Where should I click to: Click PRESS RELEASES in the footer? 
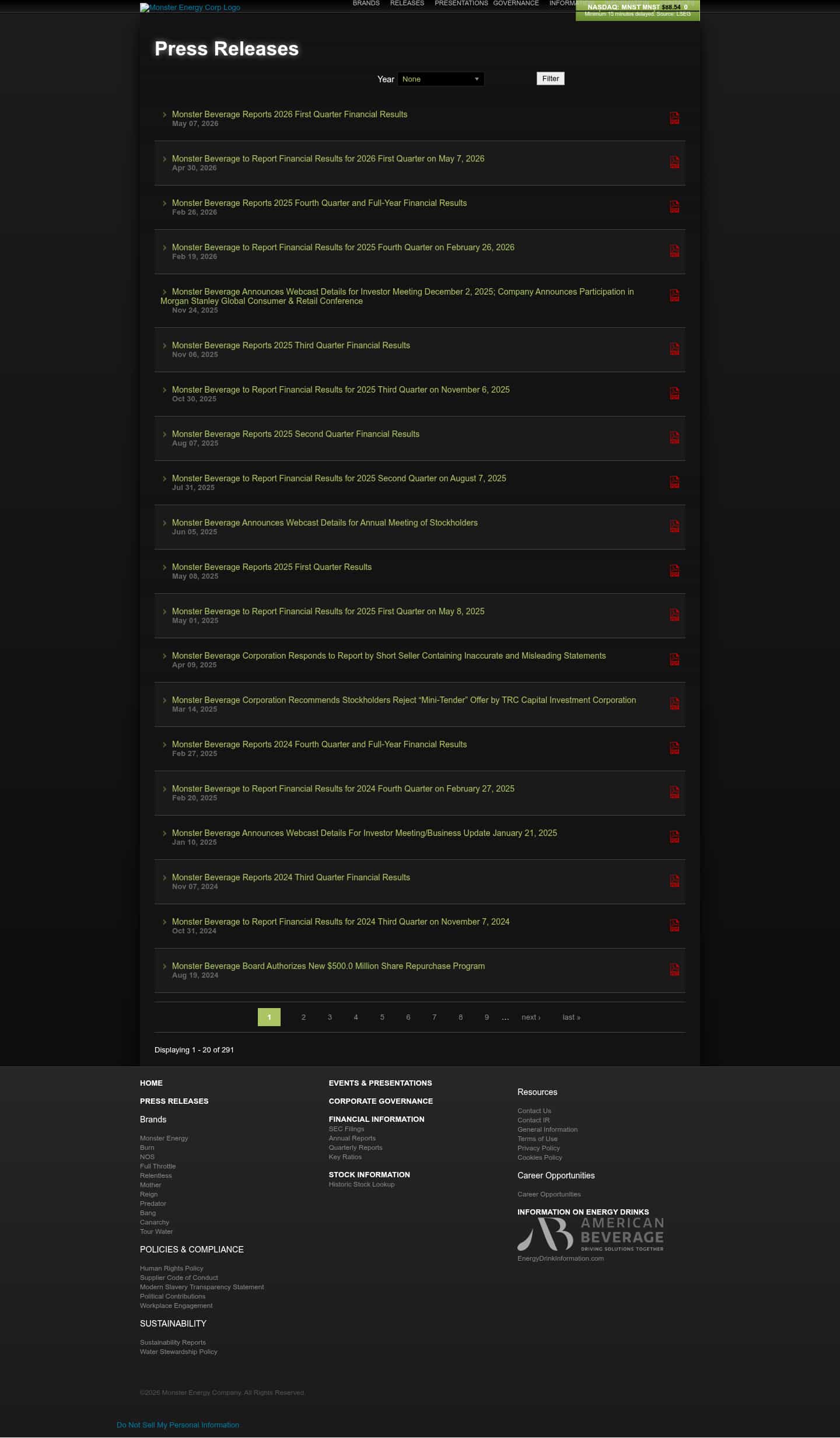click(174, 1101)
